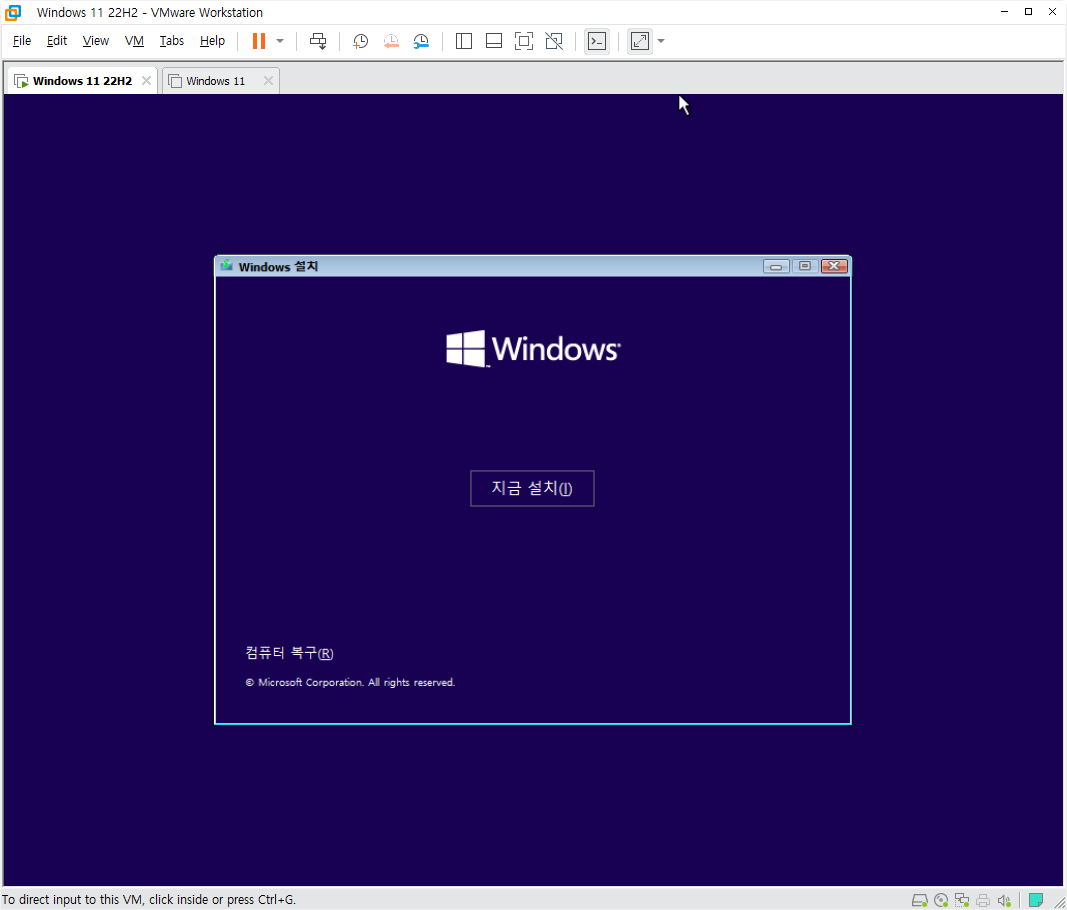Enter full screen mode icon
Viewport: 1067px width, 910px height.
523,41
